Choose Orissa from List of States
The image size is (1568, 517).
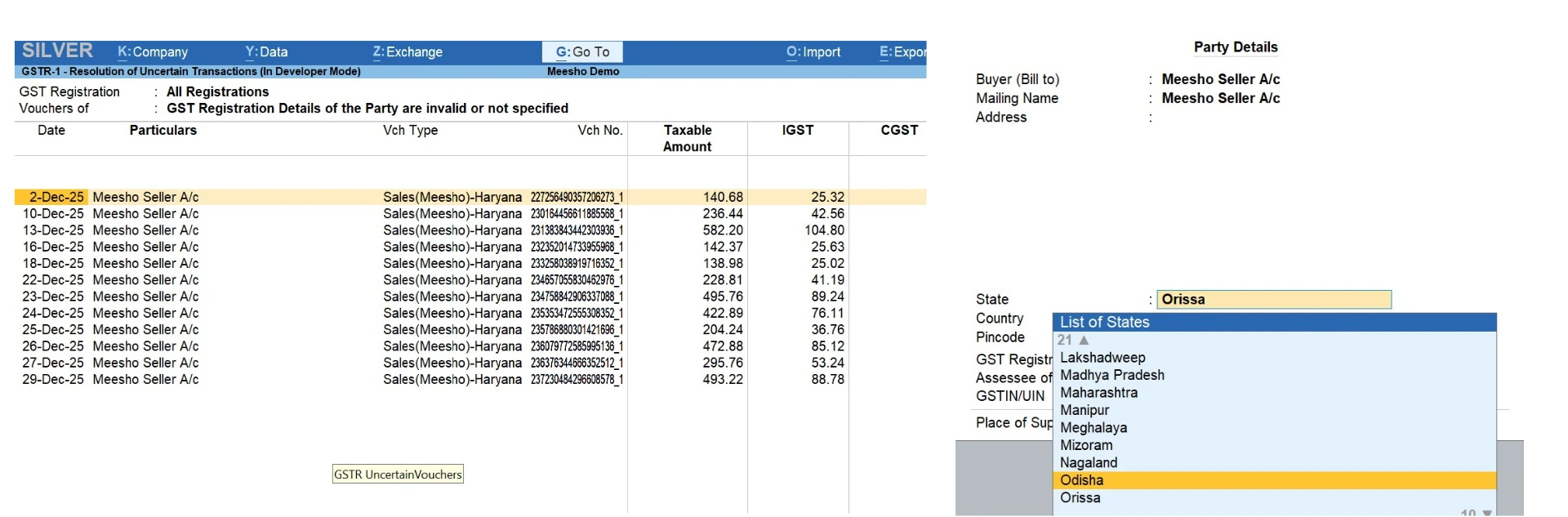click(x=1274, y=497)
